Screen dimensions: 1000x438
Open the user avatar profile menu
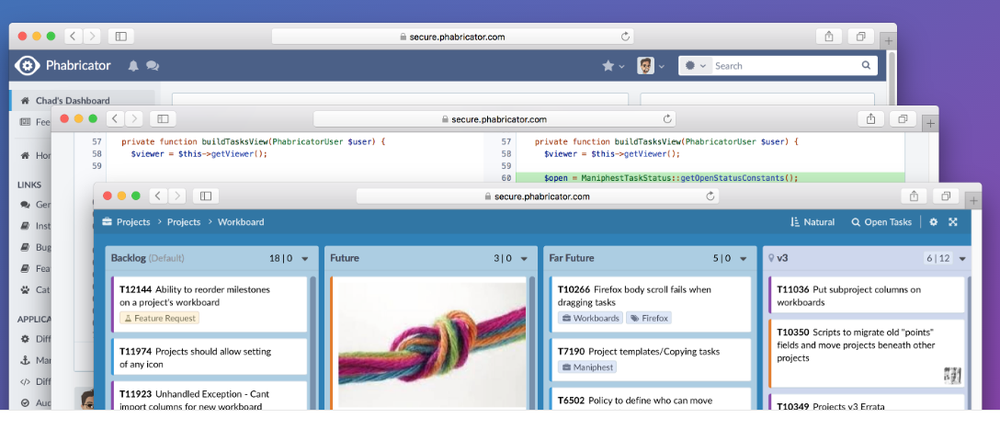(651, 66)
